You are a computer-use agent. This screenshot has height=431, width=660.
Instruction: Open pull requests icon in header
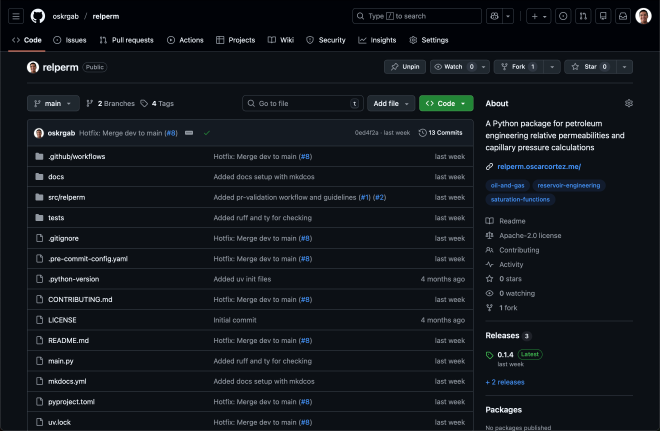[x=583, y=16]
